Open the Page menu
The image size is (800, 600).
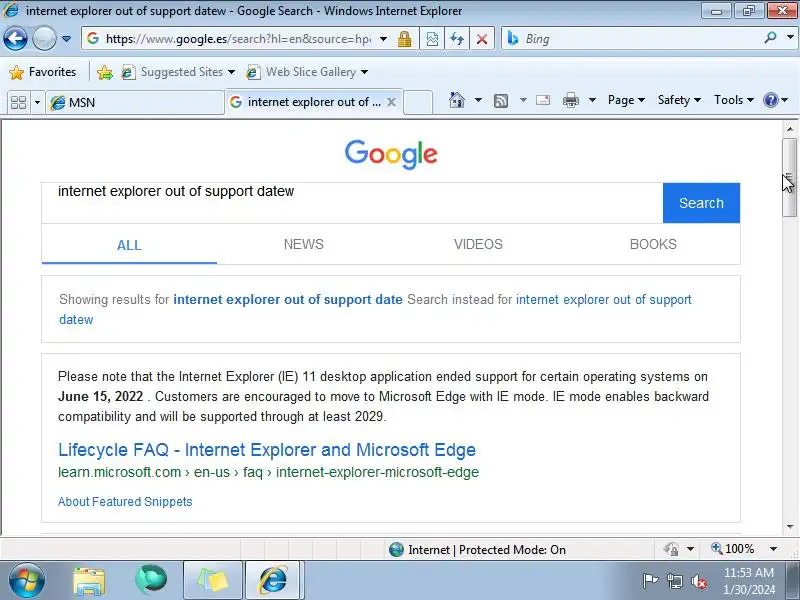tap(626, 100)
